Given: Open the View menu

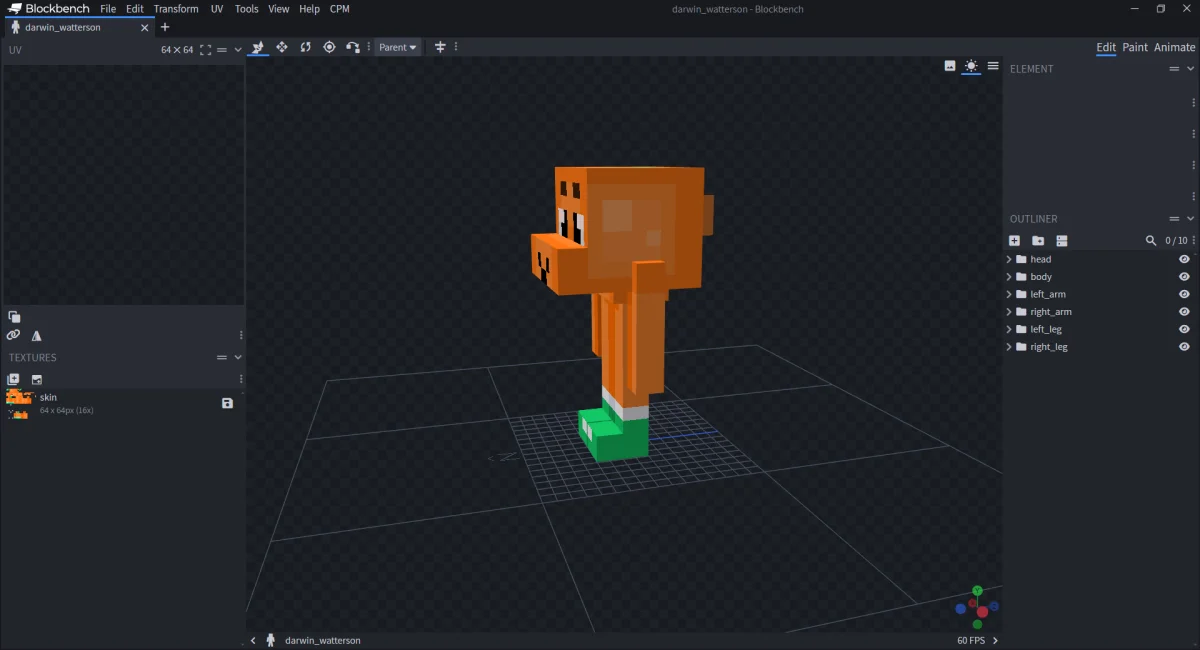Looking at the screenshot, I should click(279, 9).
